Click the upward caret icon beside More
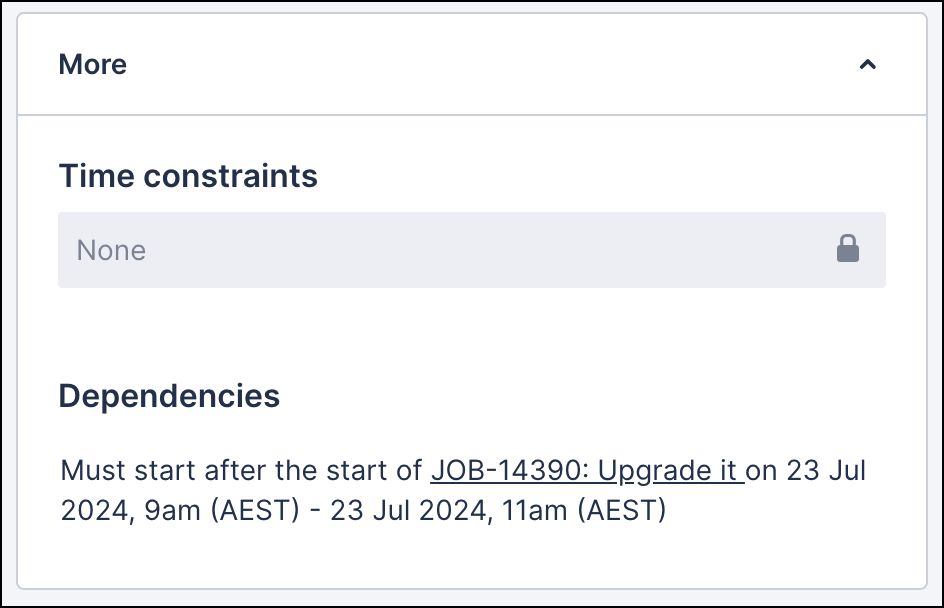Viewport: 944px width, 608px height. tap(867, 65)
